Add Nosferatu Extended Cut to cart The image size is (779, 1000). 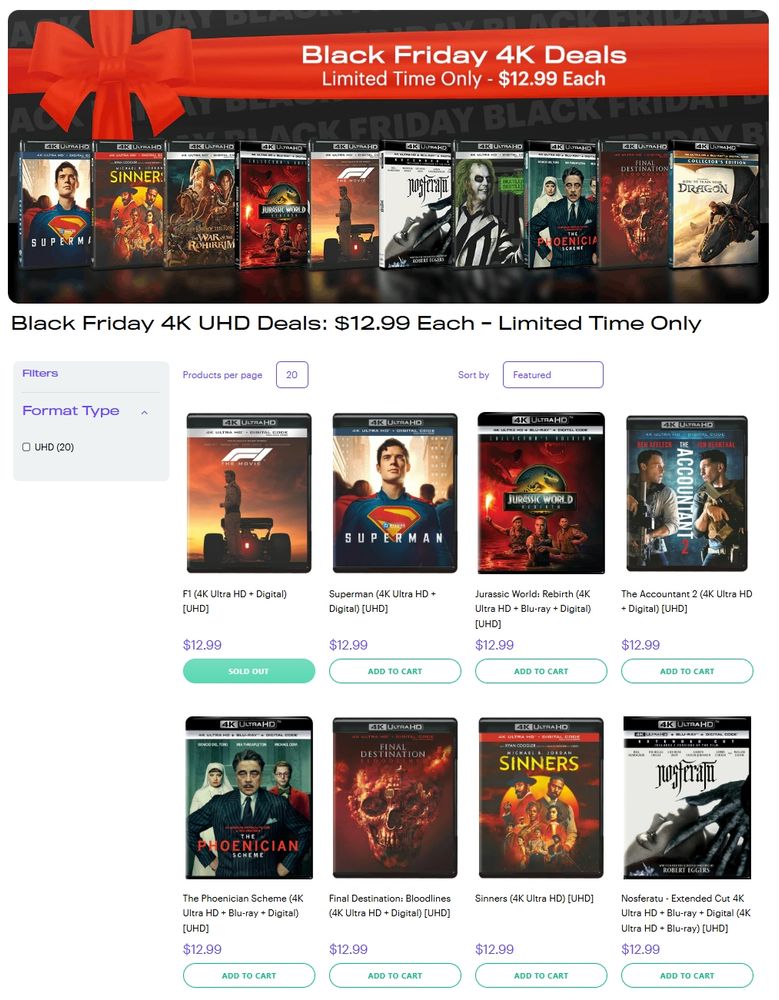(x=687, y=976)
